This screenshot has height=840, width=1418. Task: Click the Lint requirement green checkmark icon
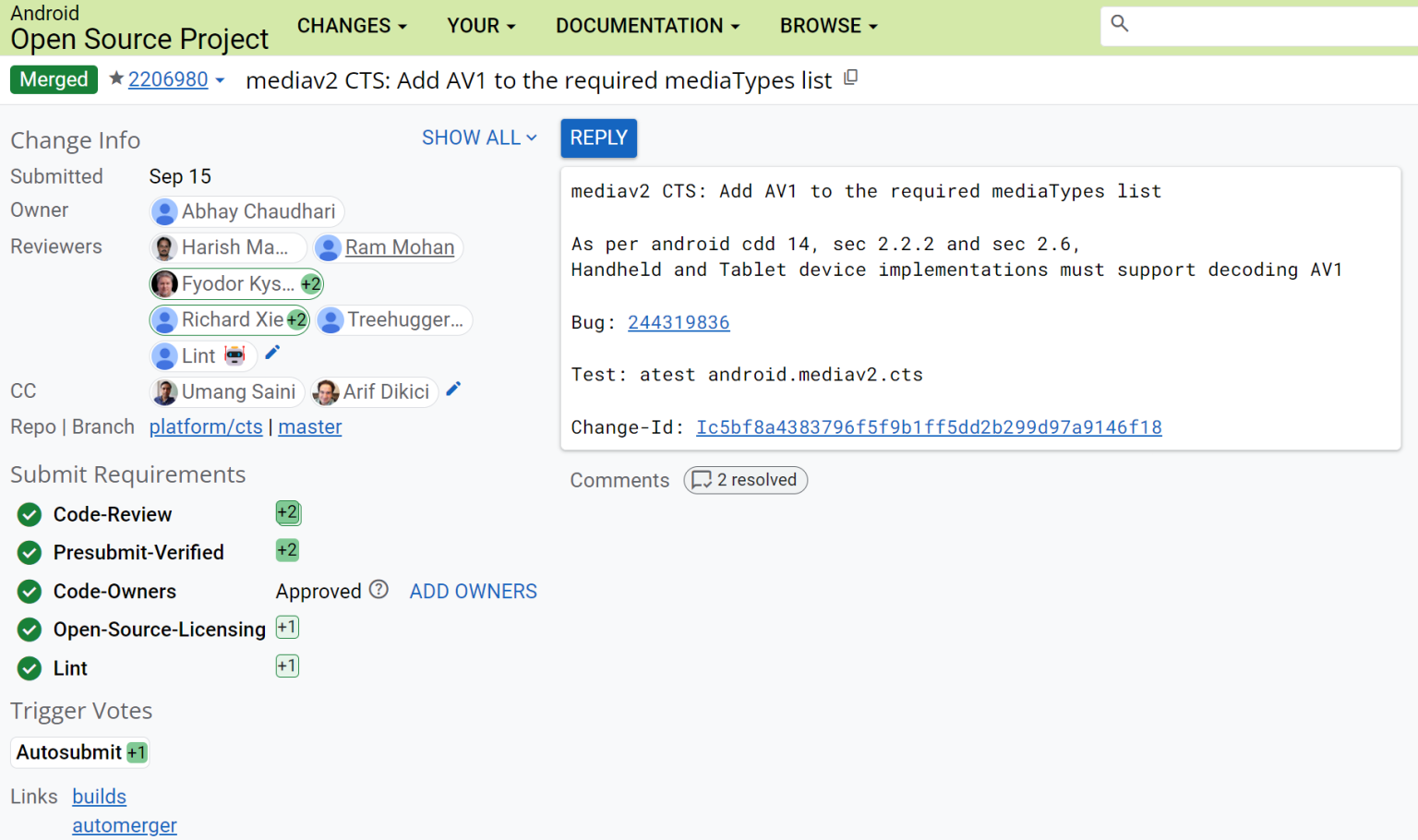tap(30, 668)
